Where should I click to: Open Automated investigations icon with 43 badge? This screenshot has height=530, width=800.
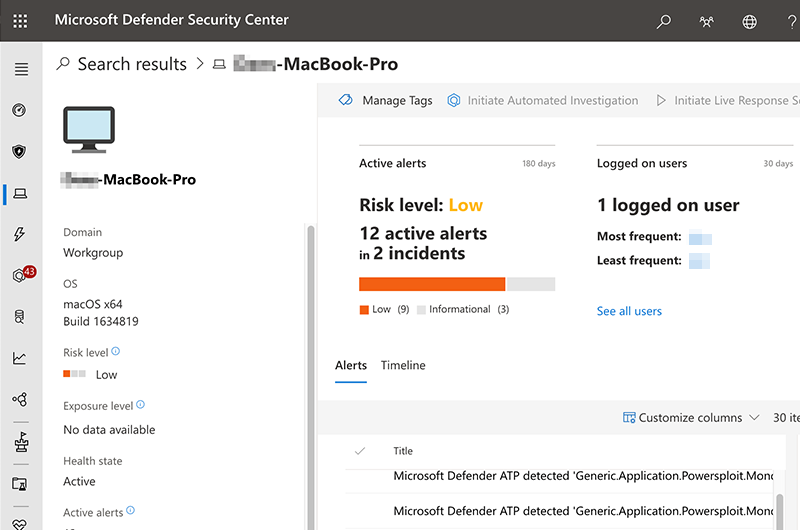[22, 274]
